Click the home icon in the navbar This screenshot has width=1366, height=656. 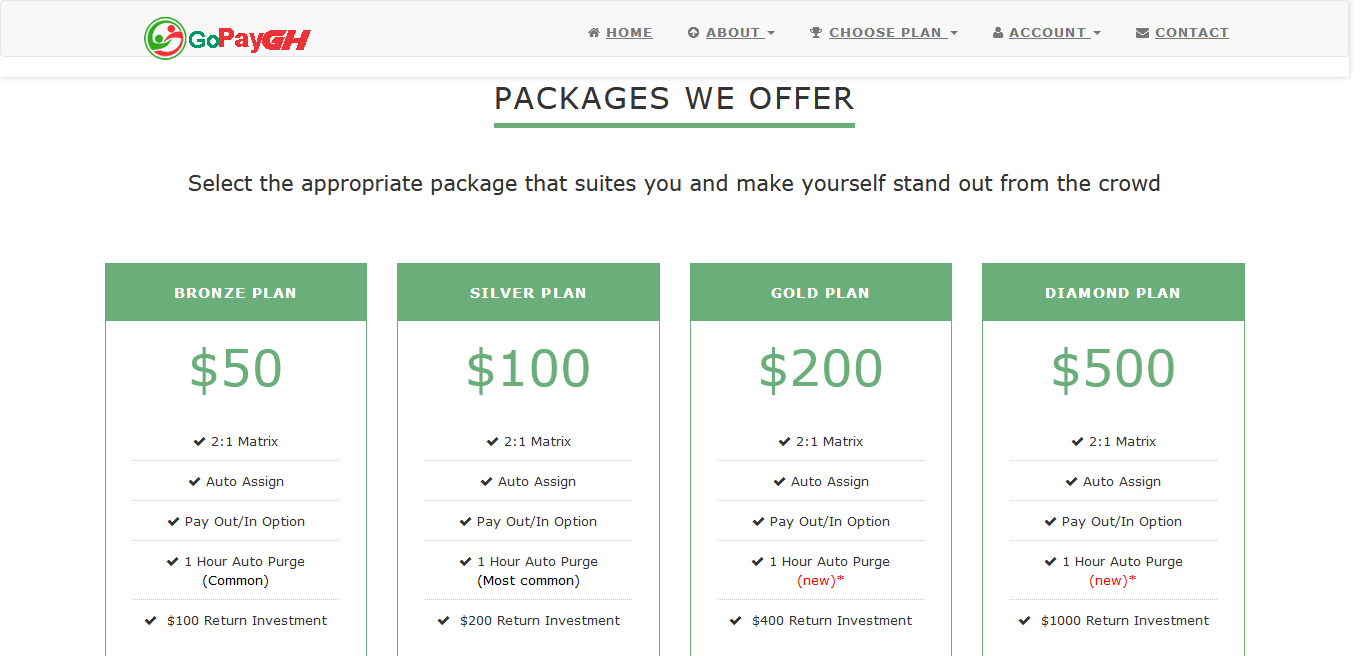point(594,33)
